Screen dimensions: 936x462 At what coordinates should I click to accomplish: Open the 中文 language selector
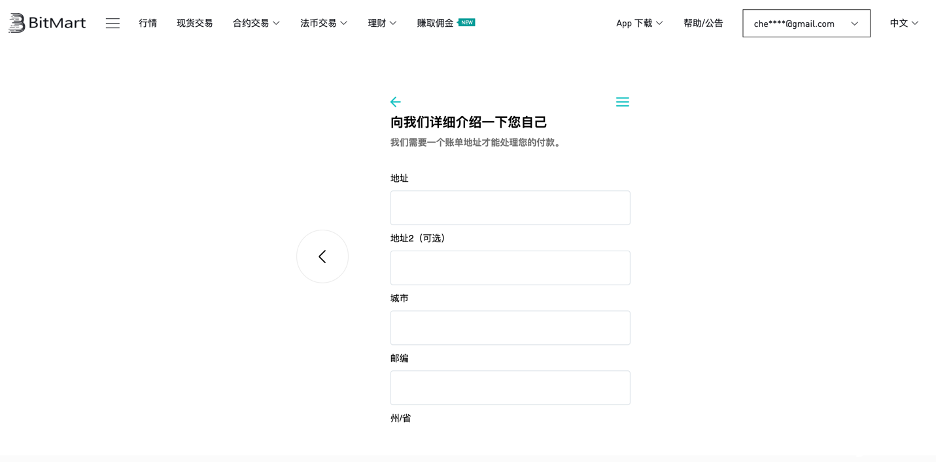pos(904,23)
